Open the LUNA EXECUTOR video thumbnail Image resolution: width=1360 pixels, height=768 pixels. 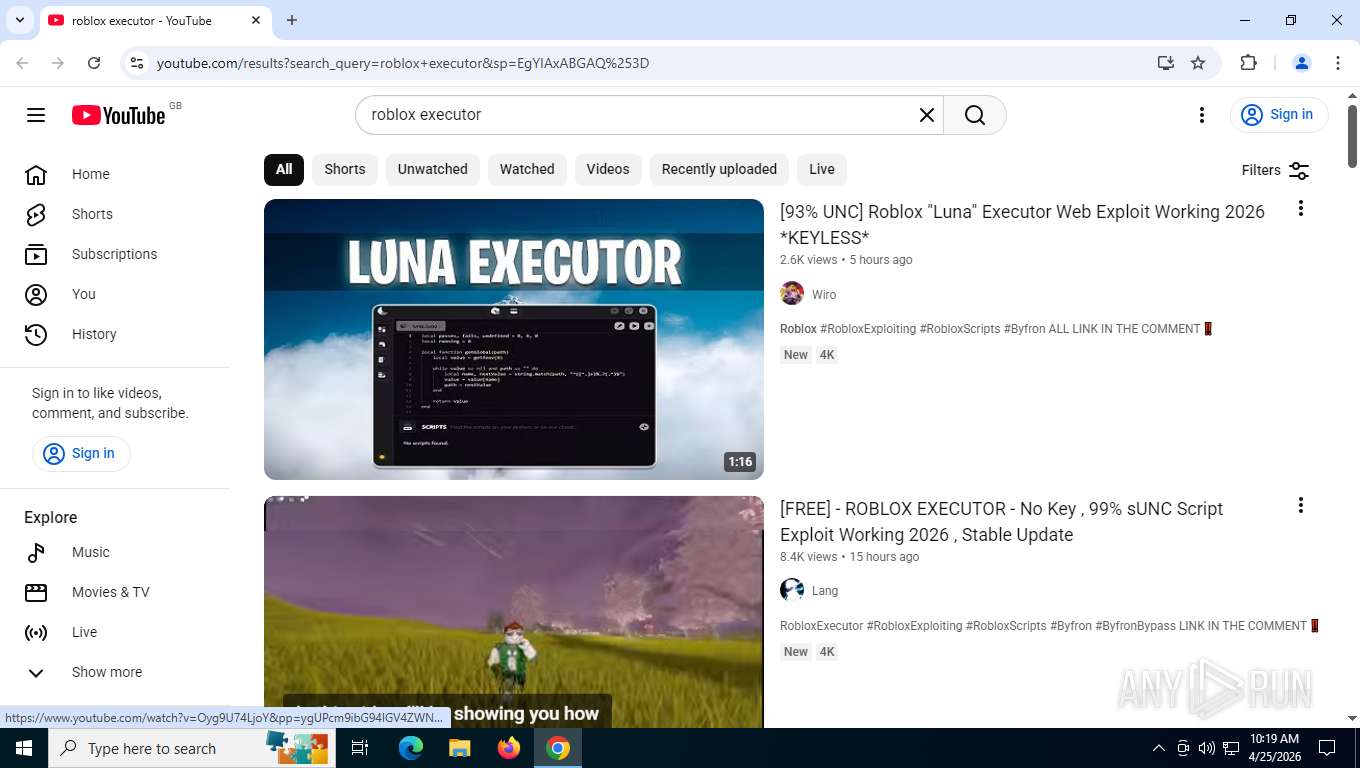514,339
